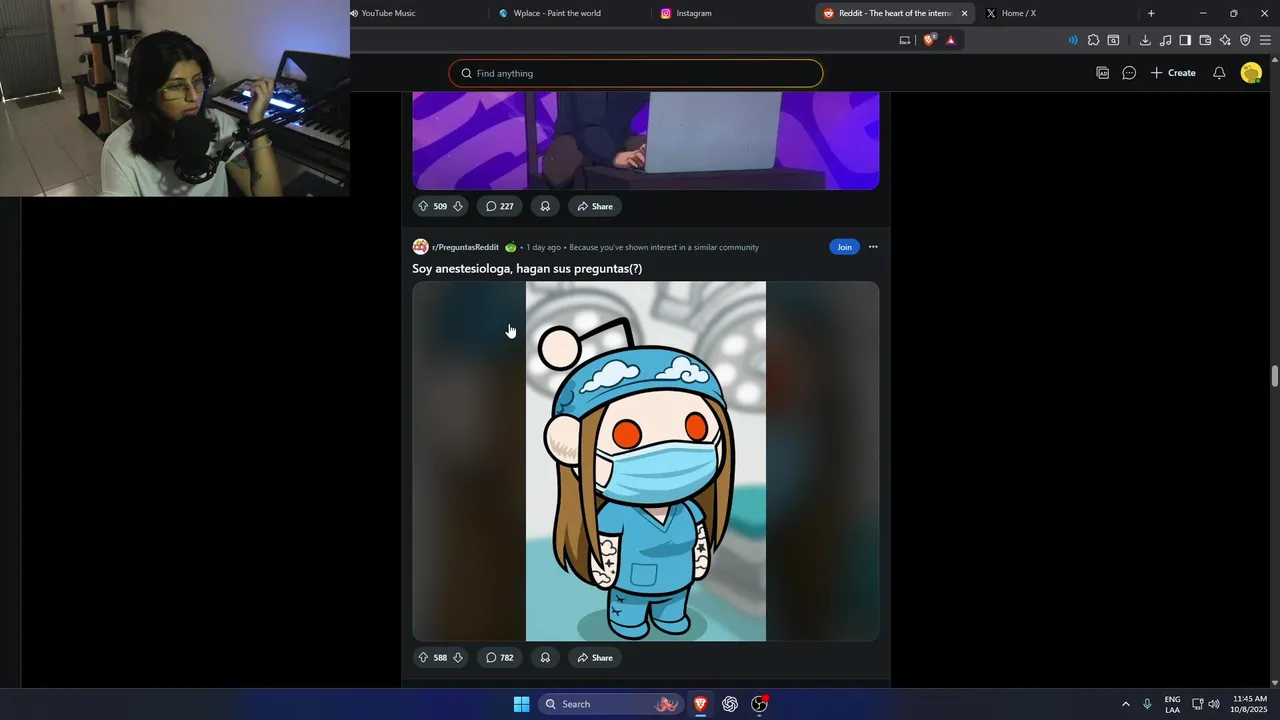Viewport: 1280px width, 720px height.
Task: Open the Reddit chat icon
Action: point(1129,73)
